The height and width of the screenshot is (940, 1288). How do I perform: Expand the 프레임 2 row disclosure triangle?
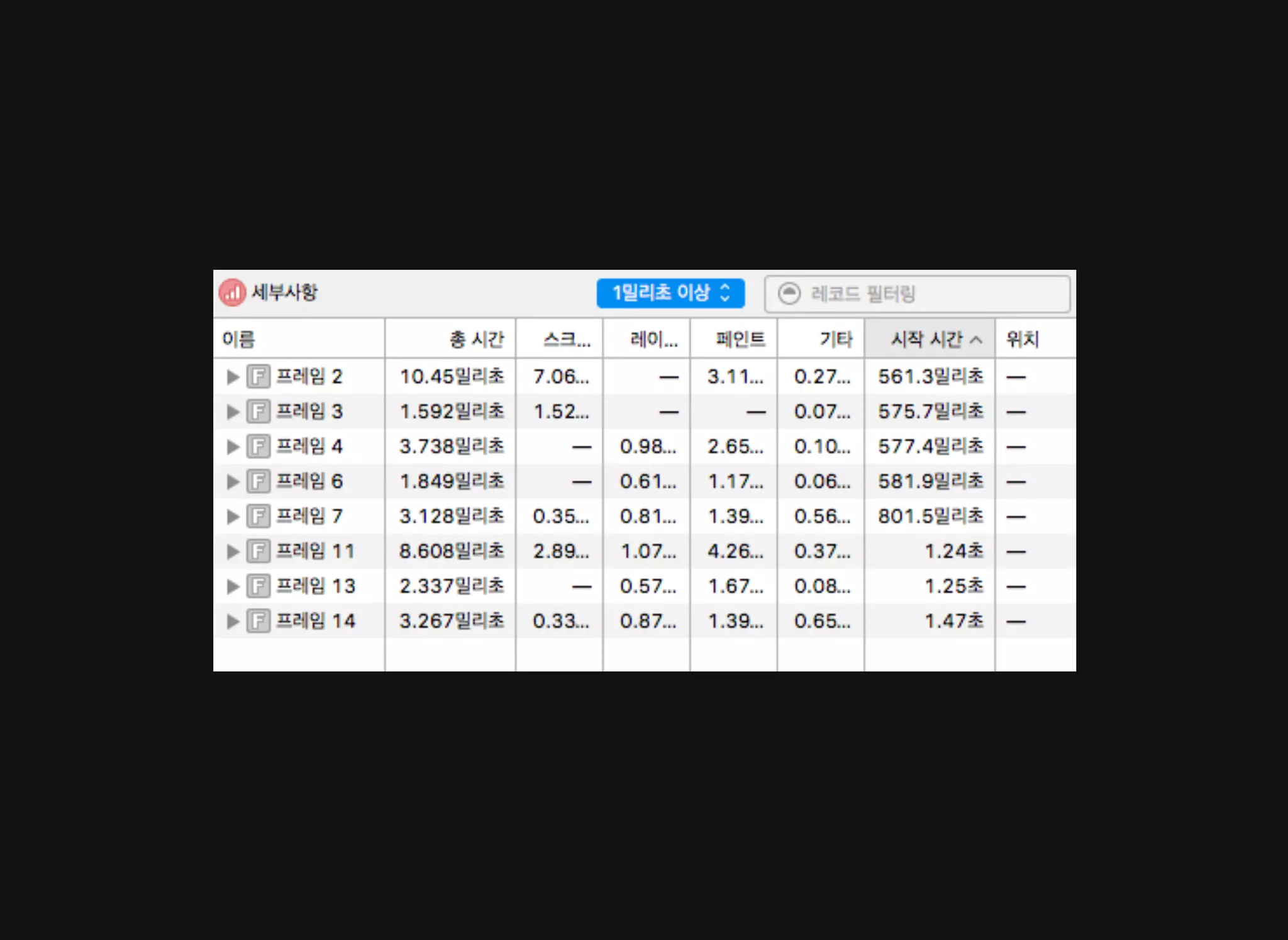[x=233, y=376]
